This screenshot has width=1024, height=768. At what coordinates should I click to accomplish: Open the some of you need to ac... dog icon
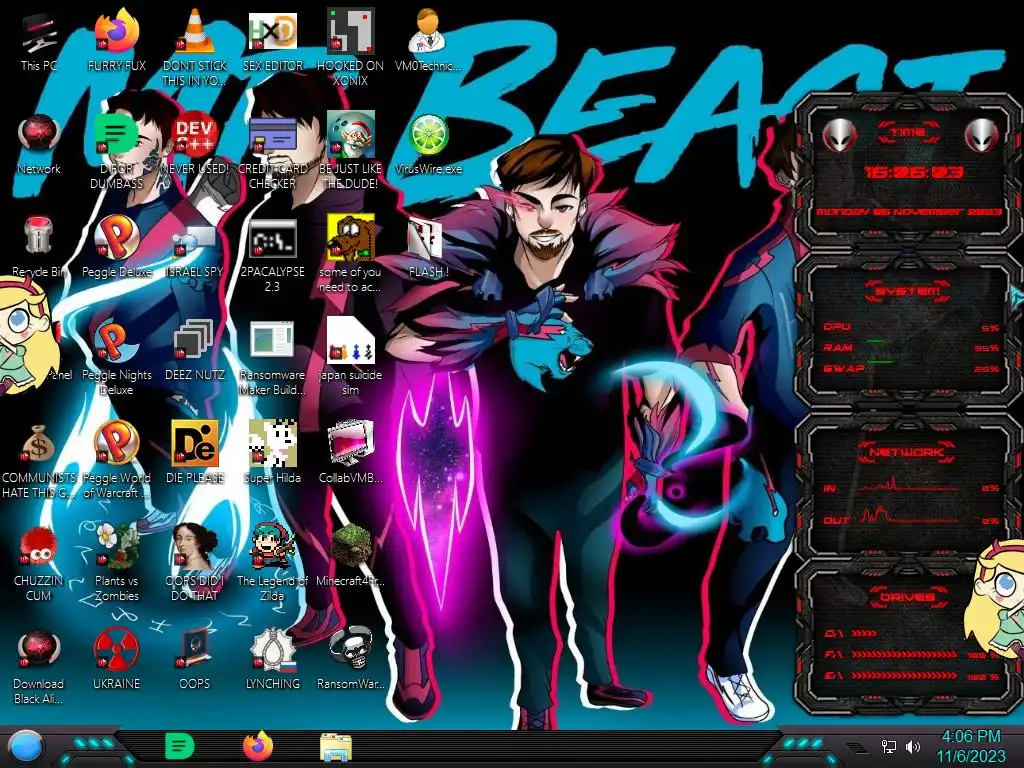[350, 255]
